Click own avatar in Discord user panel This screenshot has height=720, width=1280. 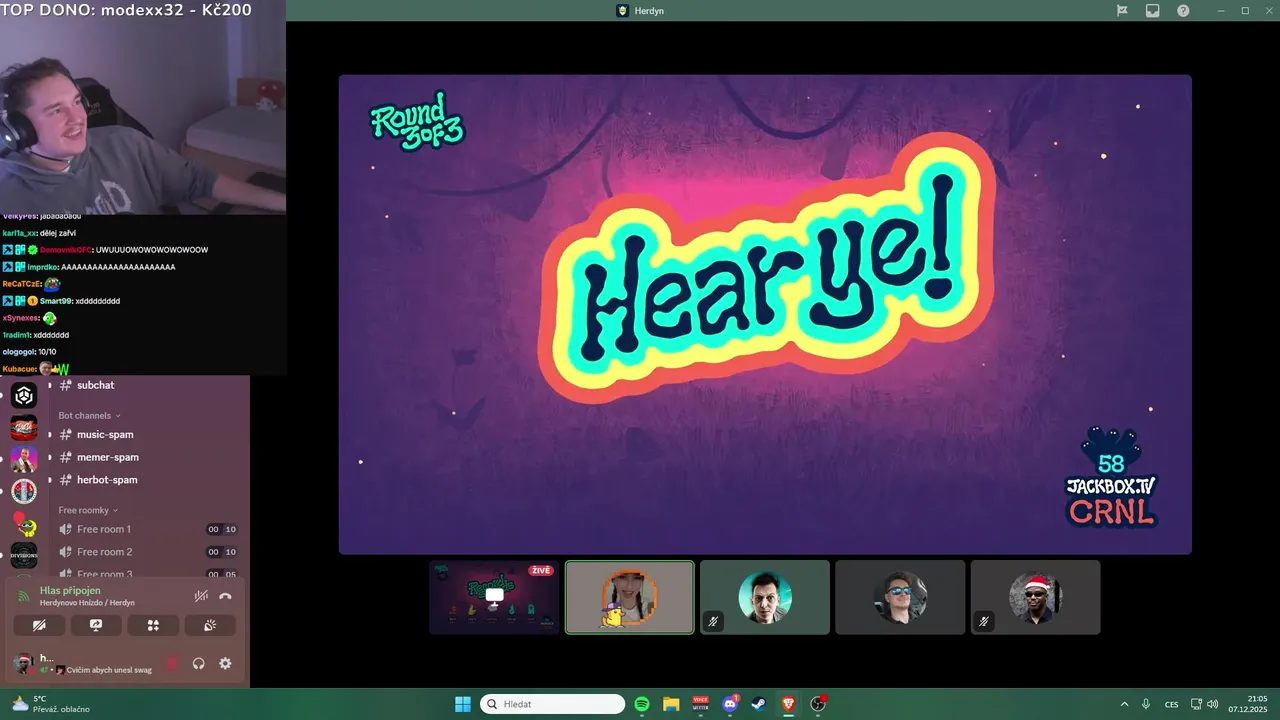(x=24, y=663)
